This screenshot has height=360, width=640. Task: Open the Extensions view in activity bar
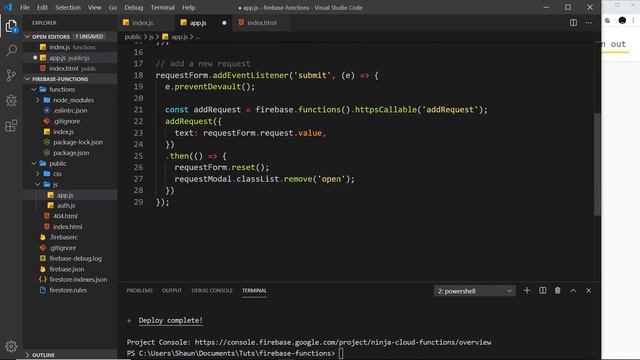pyautogui.click(x=11, y=125)
